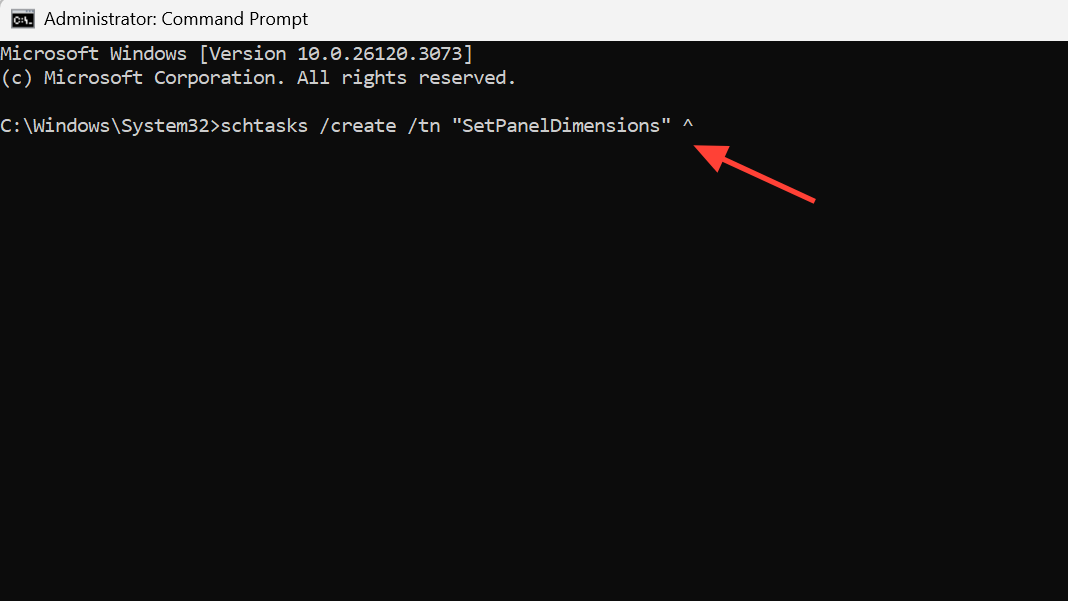Screen dimensions: 1068x601
Task: Click the "/tn" switch in the command
Action: [x=424, y=126]
